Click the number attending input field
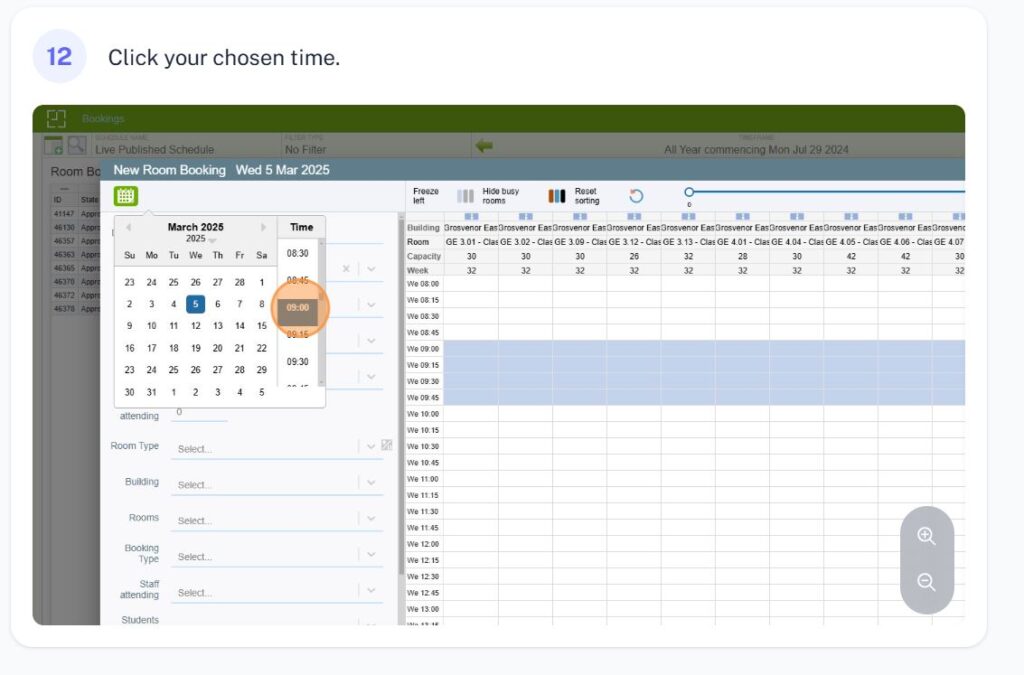The height and width of the screenshot is (675, 1024). tap(199, 413)
